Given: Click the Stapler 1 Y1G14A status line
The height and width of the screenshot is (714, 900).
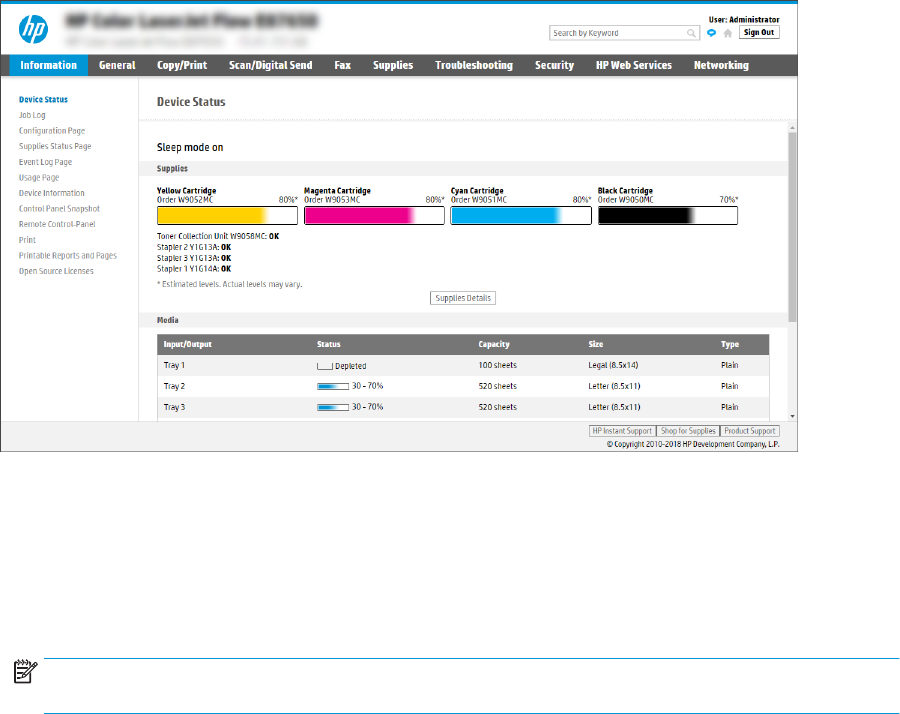Looking at the screenshot, I should 194,269.
